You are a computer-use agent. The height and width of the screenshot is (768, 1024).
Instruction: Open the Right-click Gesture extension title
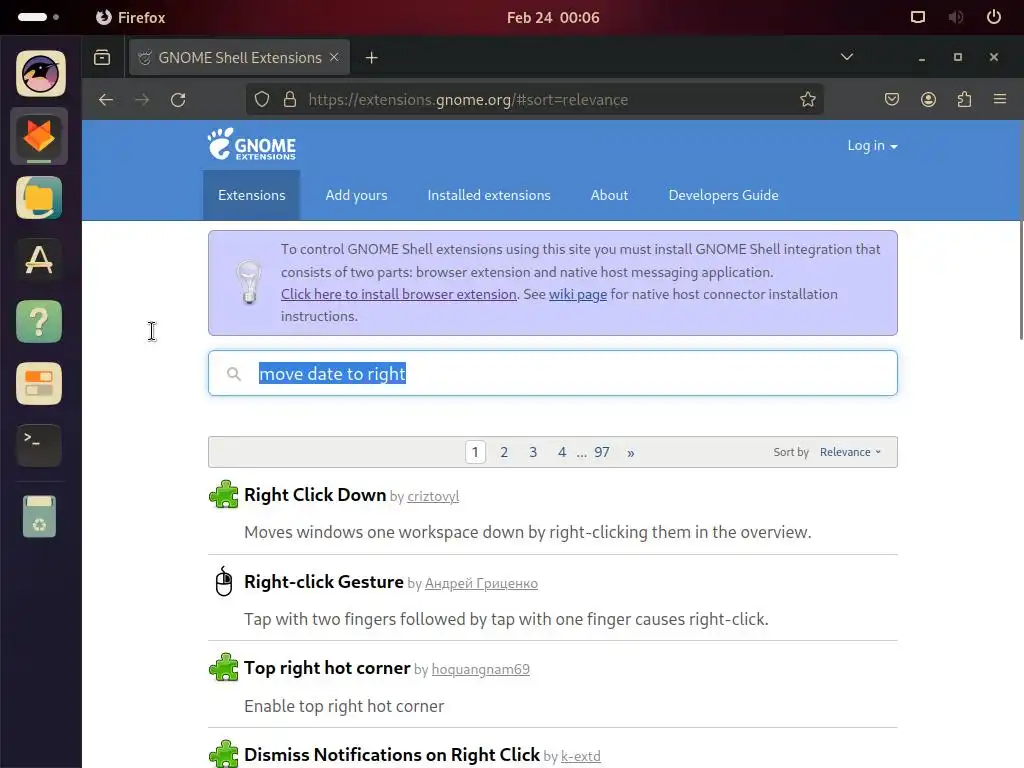tap(324, 582)
